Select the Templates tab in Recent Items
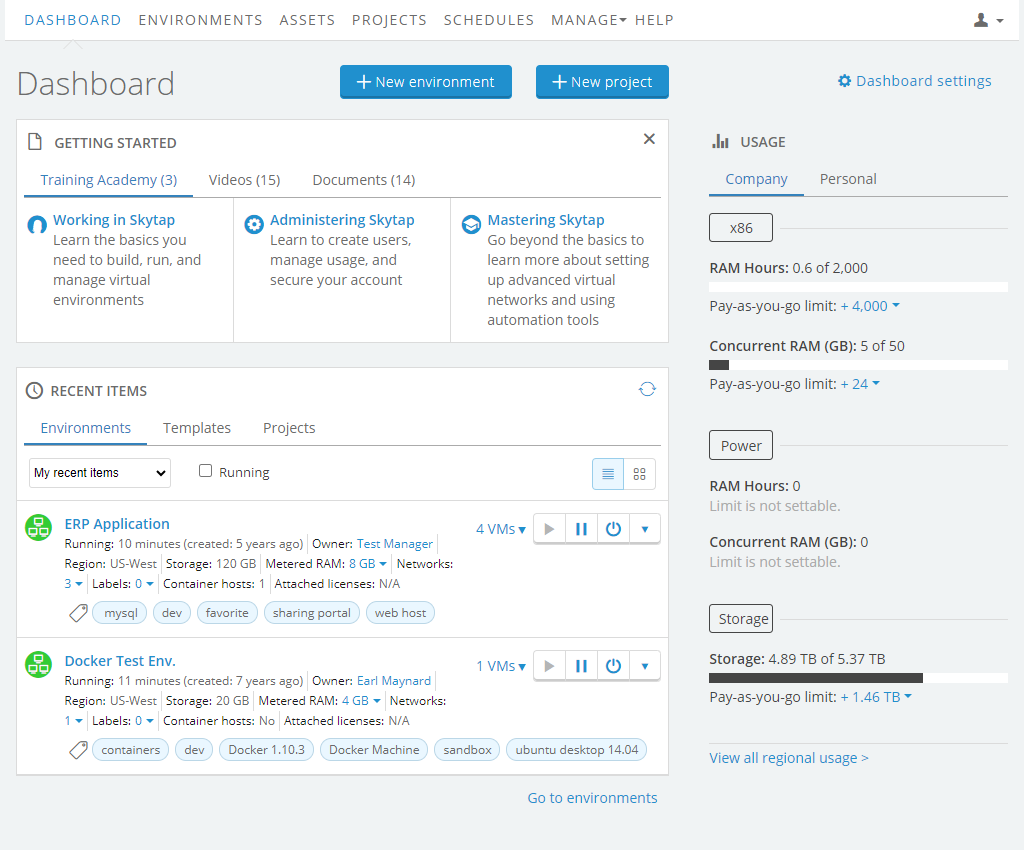The image size is (1024, 850). (x=197, y=428)
